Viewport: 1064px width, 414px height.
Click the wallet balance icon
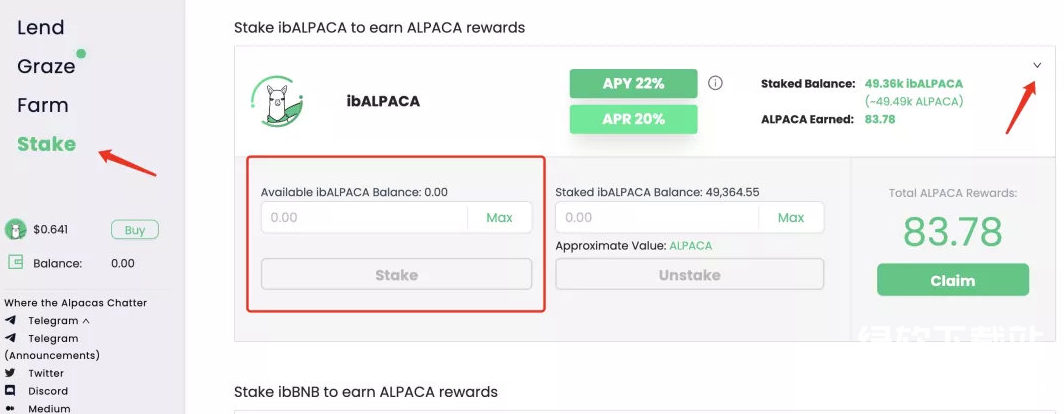[15, 263]
